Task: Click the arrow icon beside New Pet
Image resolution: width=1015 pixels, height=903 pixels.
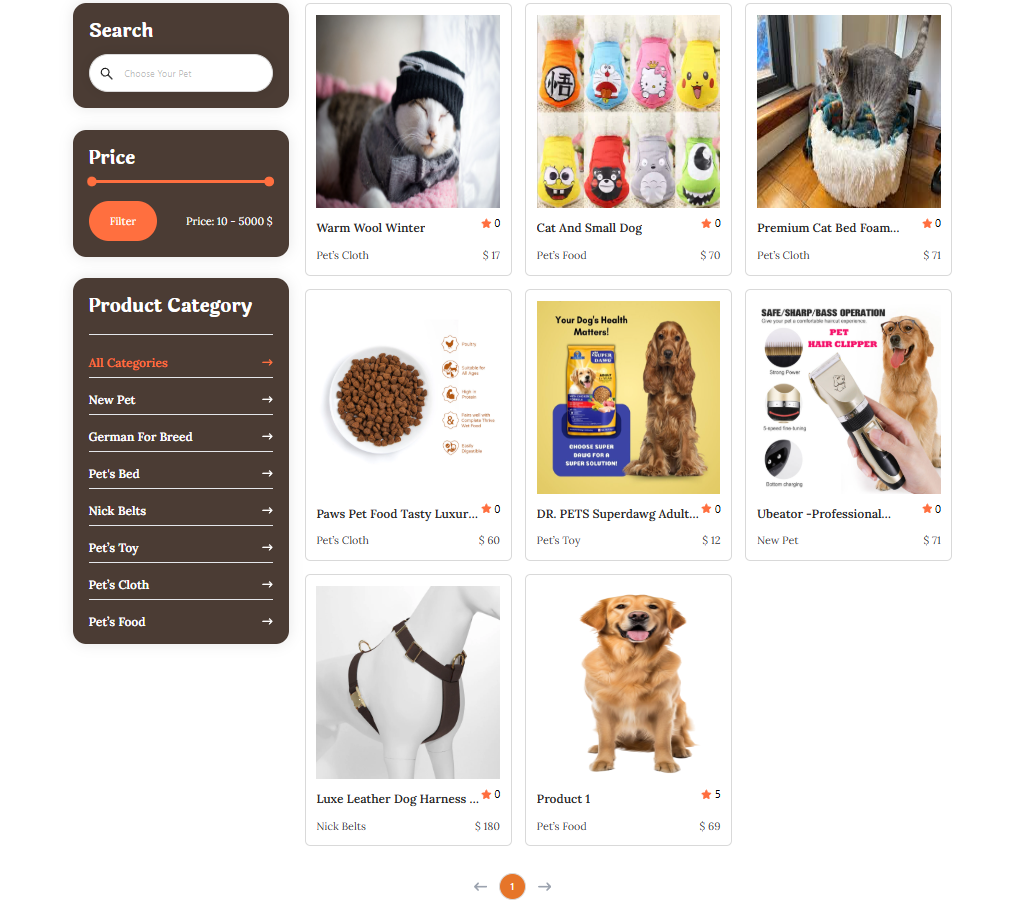Action: pyautogui.click(x=267, y=399)
